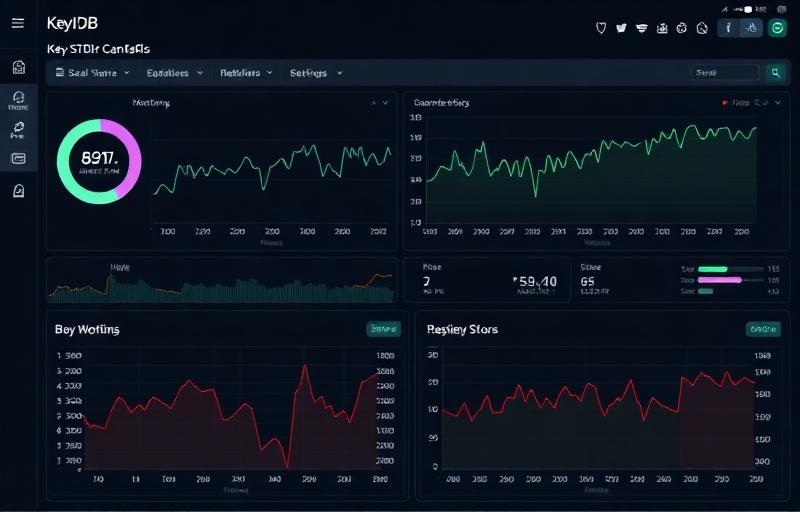Click the green search button
800x512 pixels.
tap(775, 73)
